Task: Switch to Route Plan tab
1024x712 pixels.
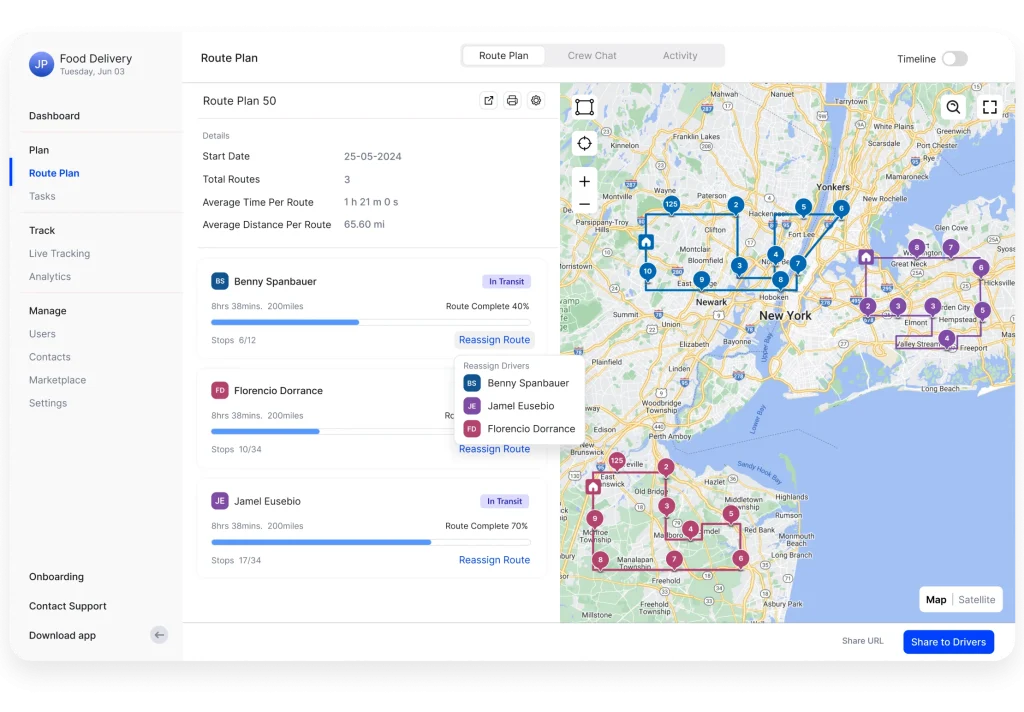Action: pos(504,56)
